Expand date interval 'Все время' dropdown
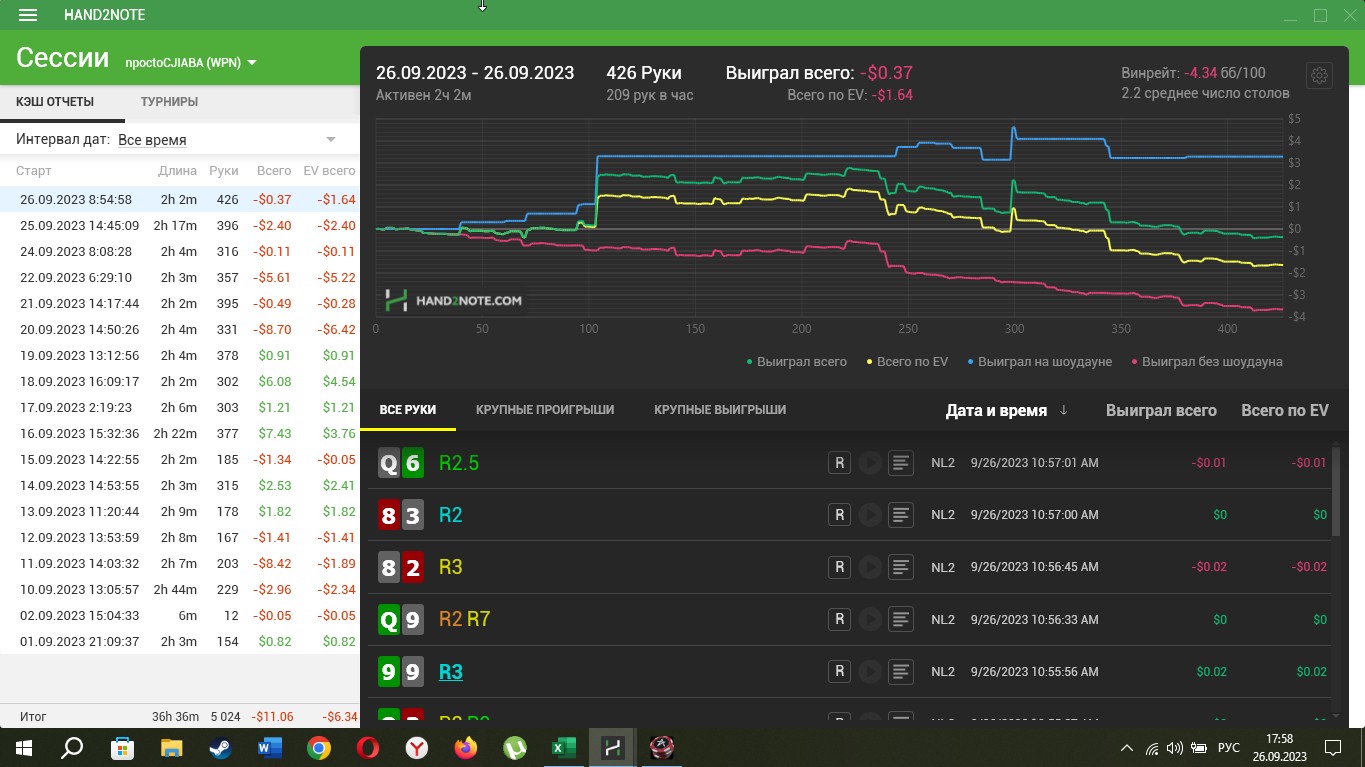1365x767 pixels. tap(227, 140)
